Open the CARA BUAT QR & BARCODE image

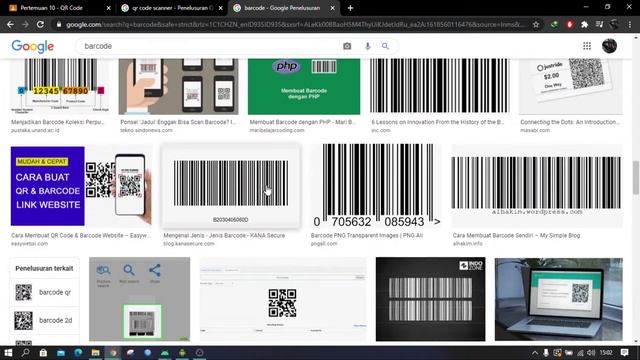pos(81,186)
